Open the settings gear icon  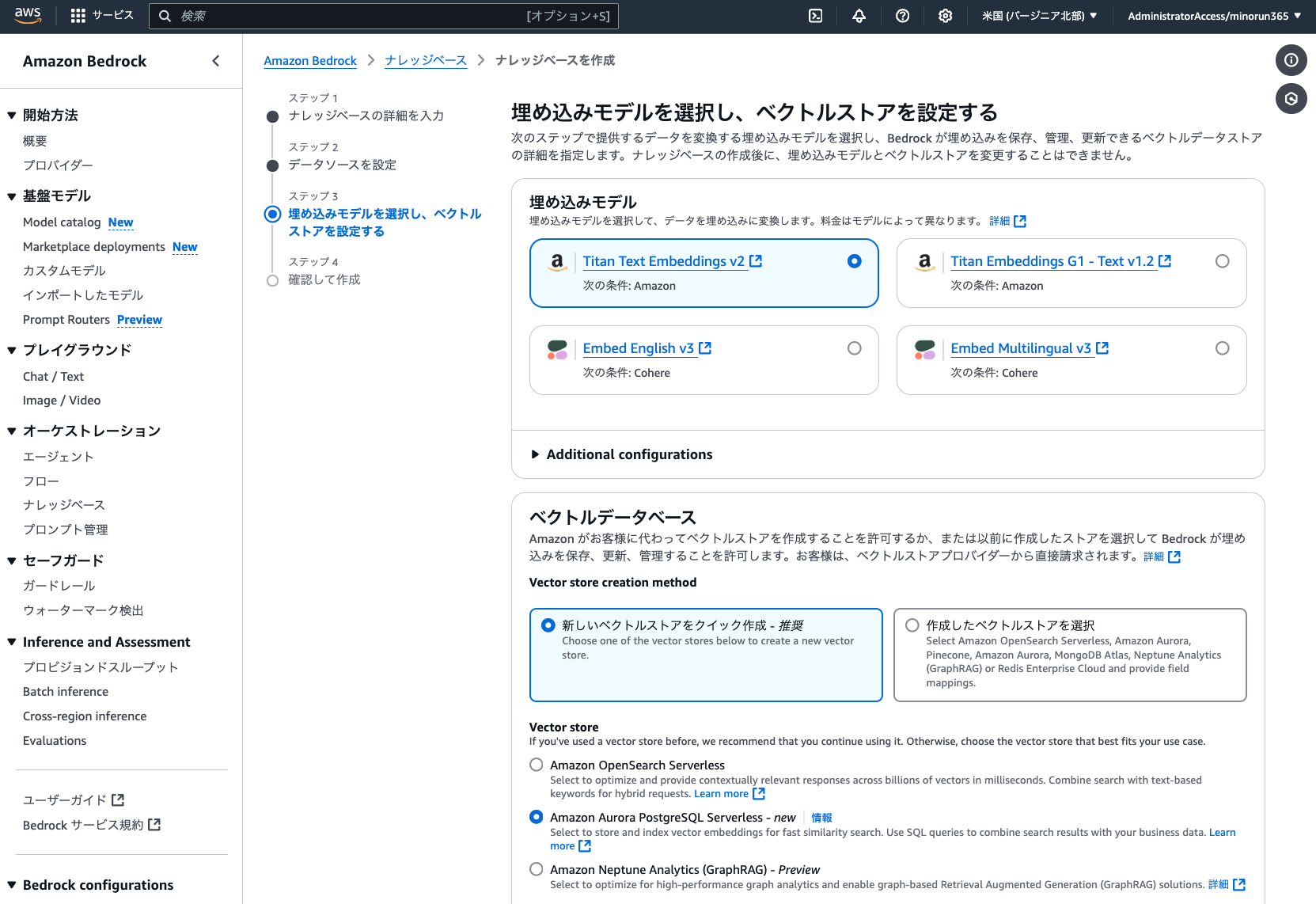(945, 16)
